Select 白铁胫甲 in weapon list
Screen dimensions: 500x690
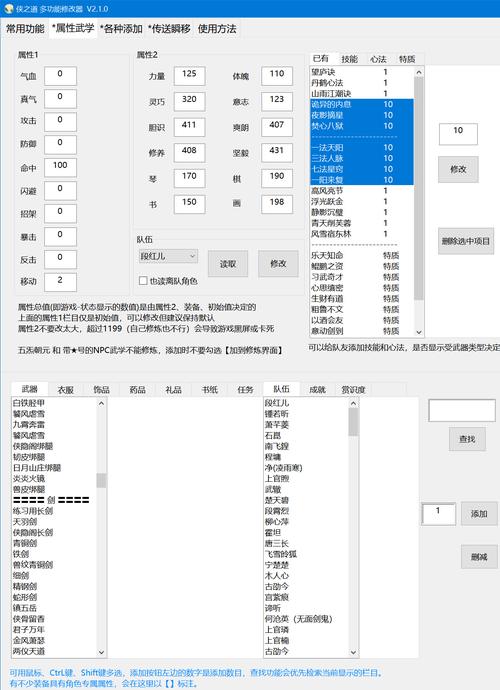point(54,403)
